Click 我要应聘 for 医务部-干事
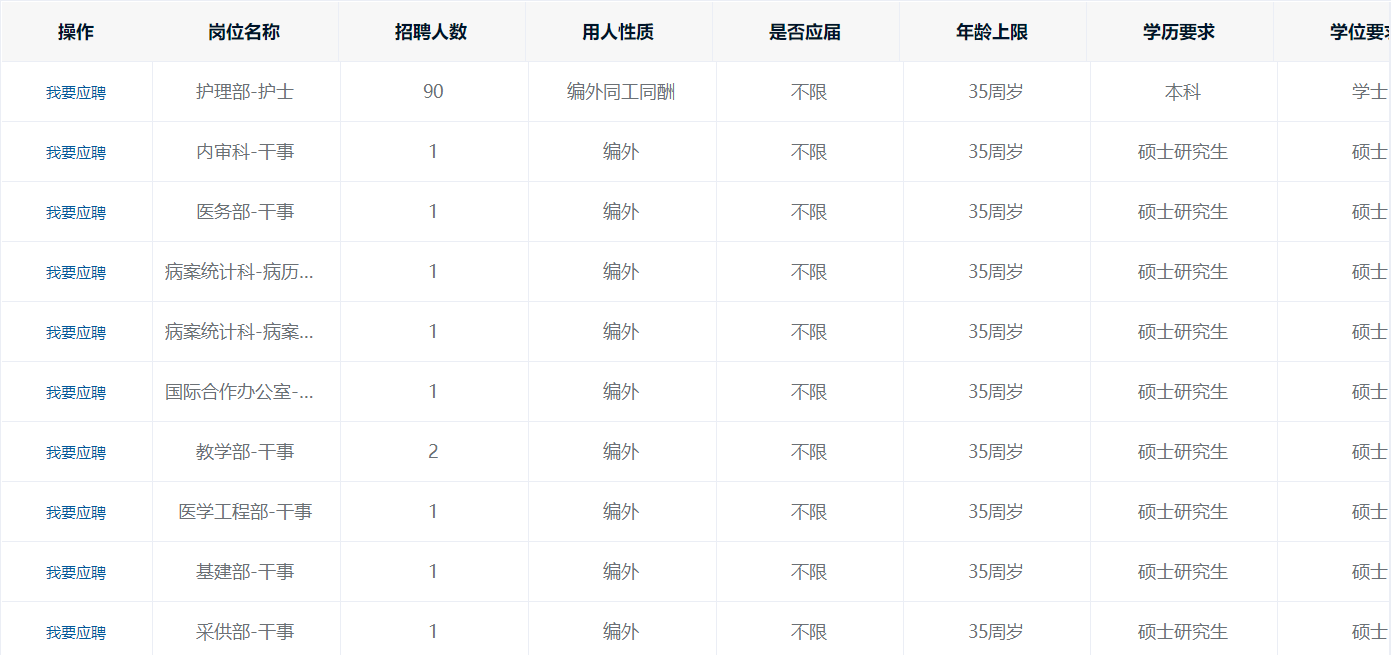The width and height of the screenshot is (1396, 655). [x=76, y=212]
